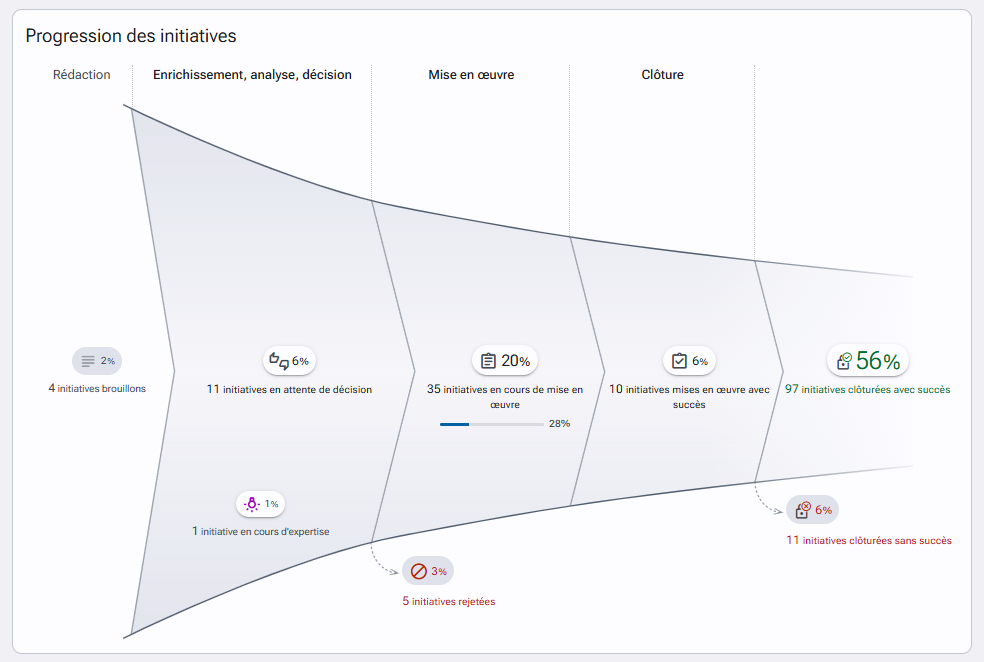Select the Mise en œuvre stage header
This screenshot has width=984, height=662.
pyautogui.click(x=471, y=75)
